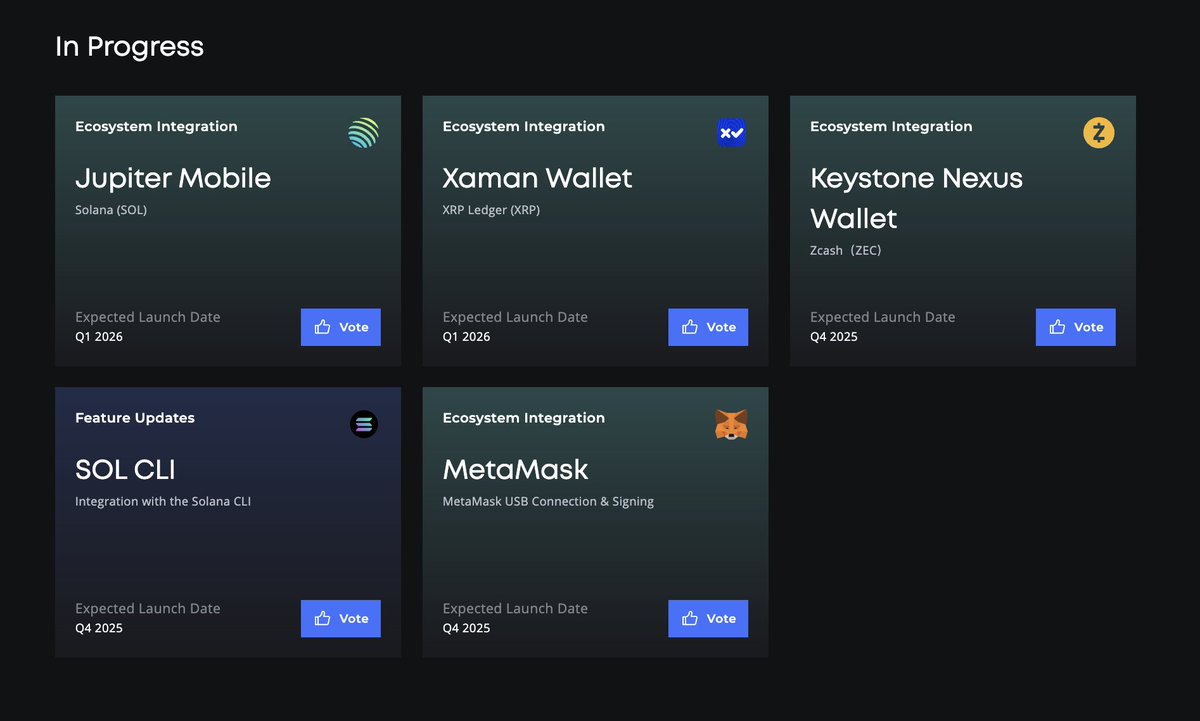1200x721 pixels.
Task: Vote for SOL CLI
Action: [341, 619]
